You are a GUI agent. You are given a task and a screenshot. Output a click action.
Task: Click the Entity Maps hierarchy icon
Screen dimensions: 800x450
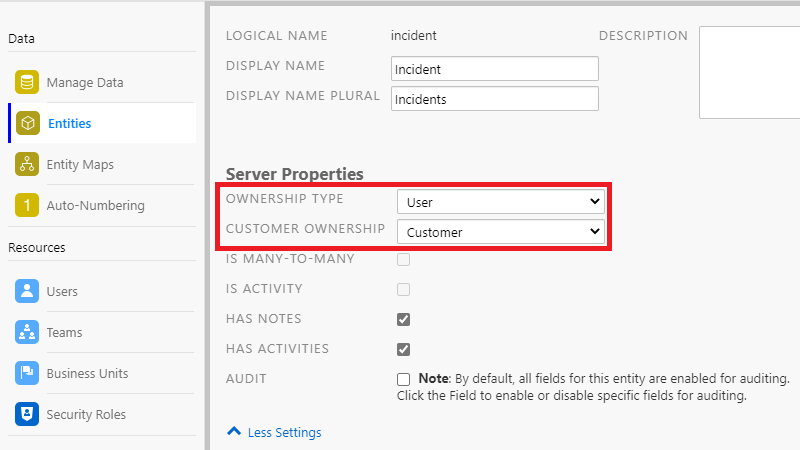click(x=27, y=164)
